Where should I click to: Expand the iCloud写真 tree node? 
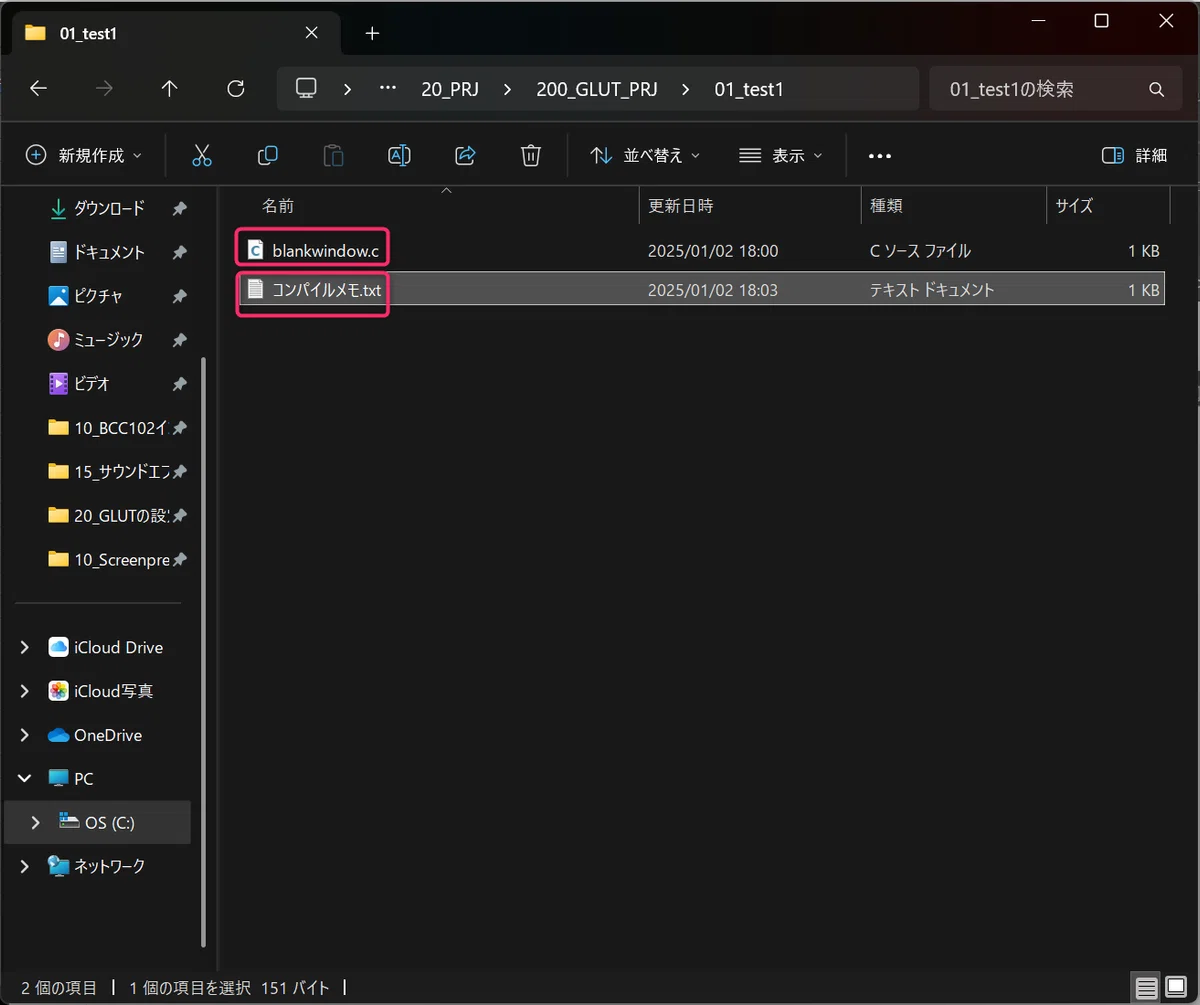25,691
